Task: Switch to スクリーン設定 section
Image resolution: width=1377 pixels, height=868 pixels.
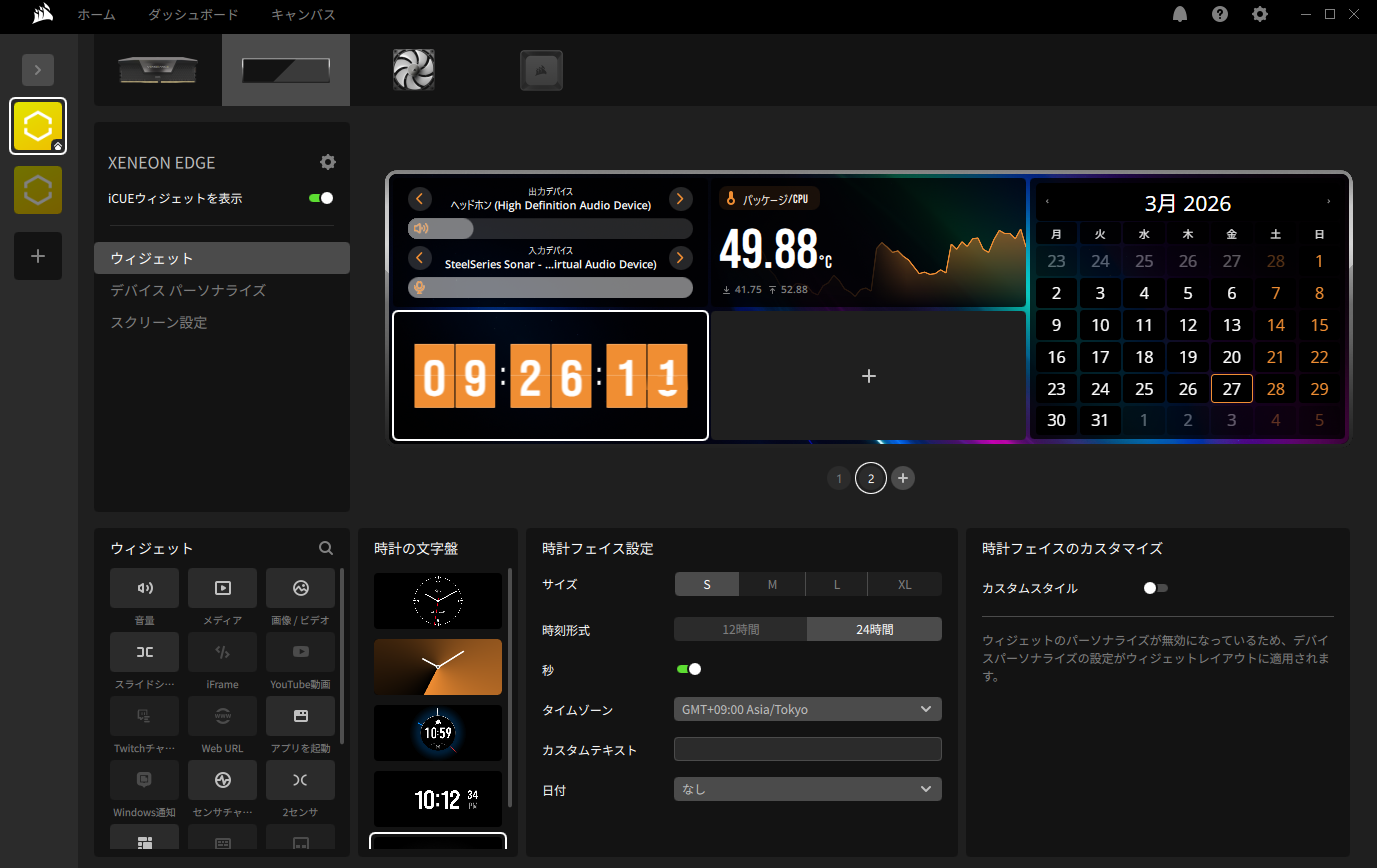Action: click(159, 322)
